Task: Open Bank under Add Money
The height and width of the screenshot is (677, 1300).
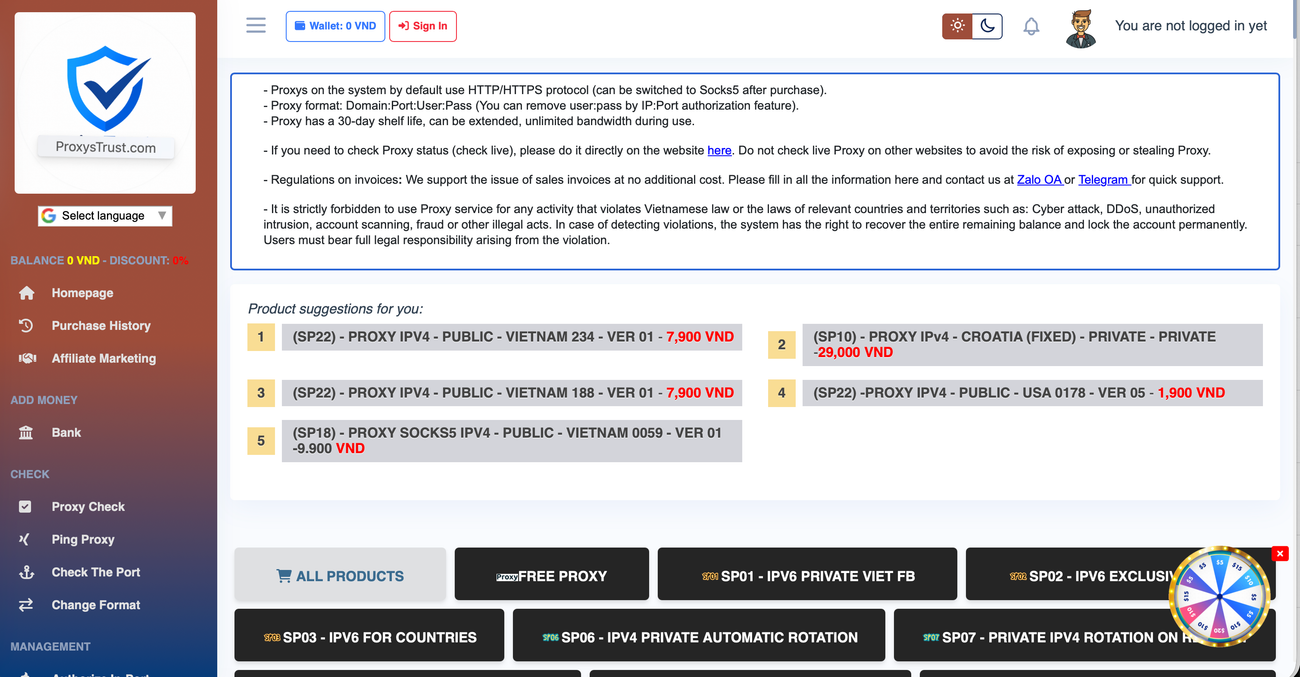Action: click(x=66, y=433)
